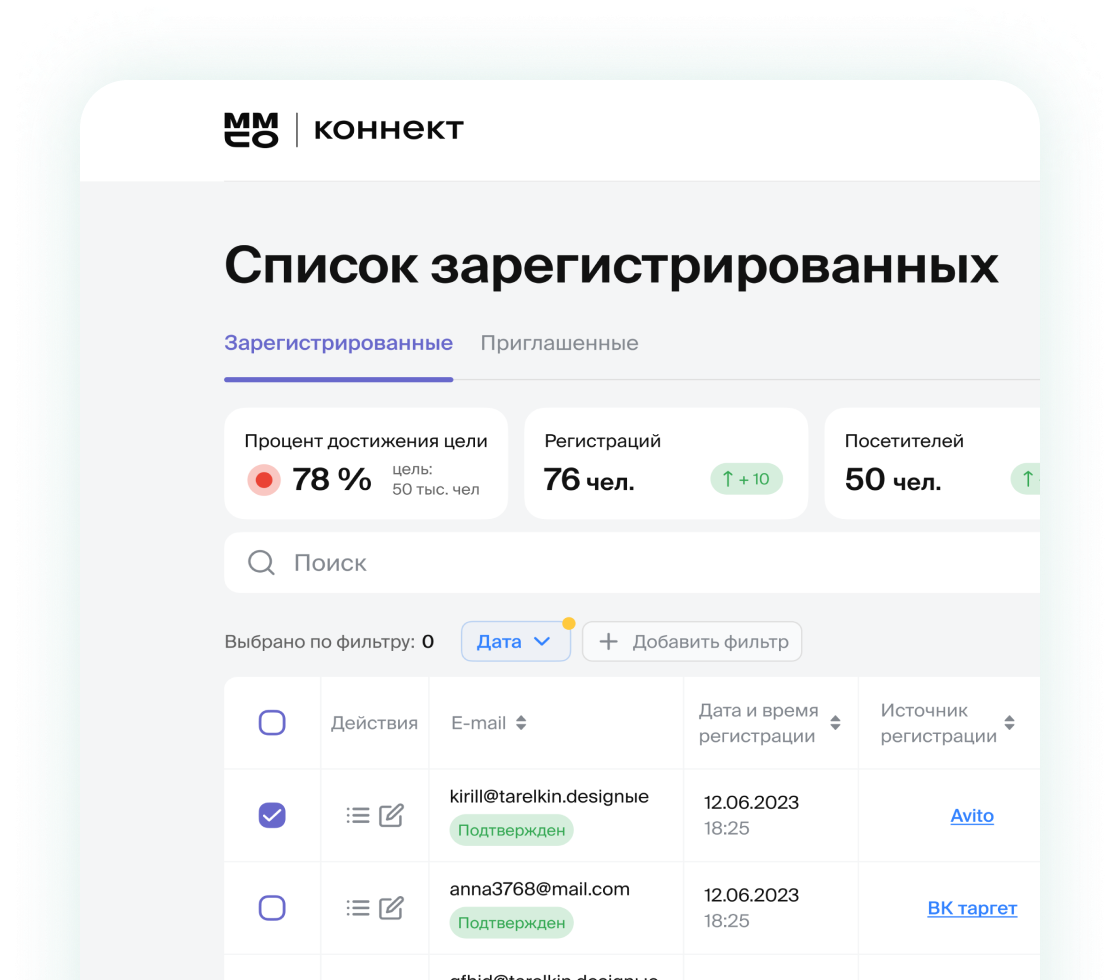Uncheck the kirill@tarelkin.design row checkbox
This screenshot has width=1120, height=980.
pyautogui.click(x=272, y=815)
